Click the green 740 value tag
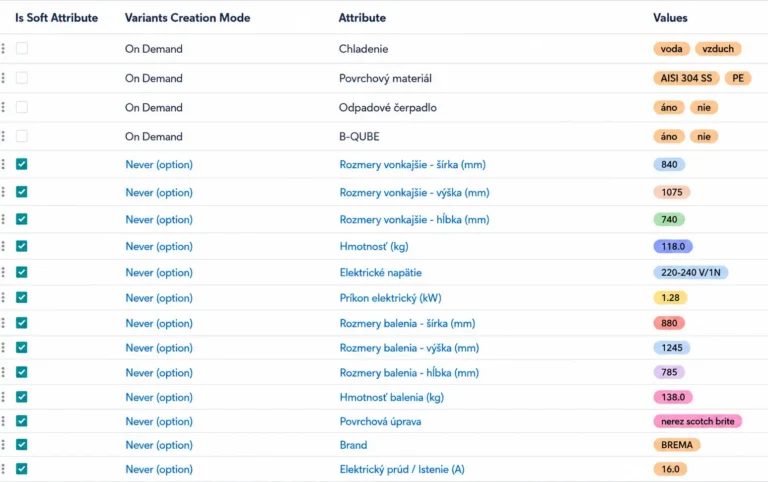The height and width of the screenshot is (482, 768). click(669, 219)
